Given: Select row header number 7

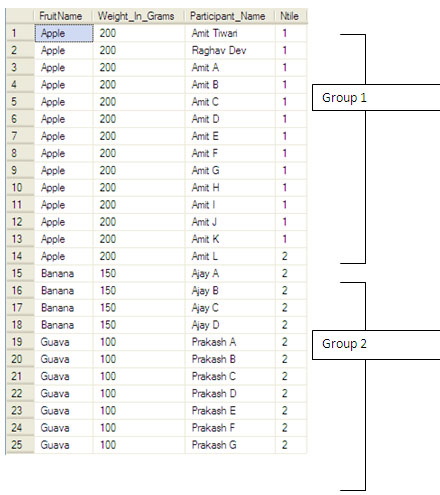Looking at the screenshot, I should [x=20, y=136].
